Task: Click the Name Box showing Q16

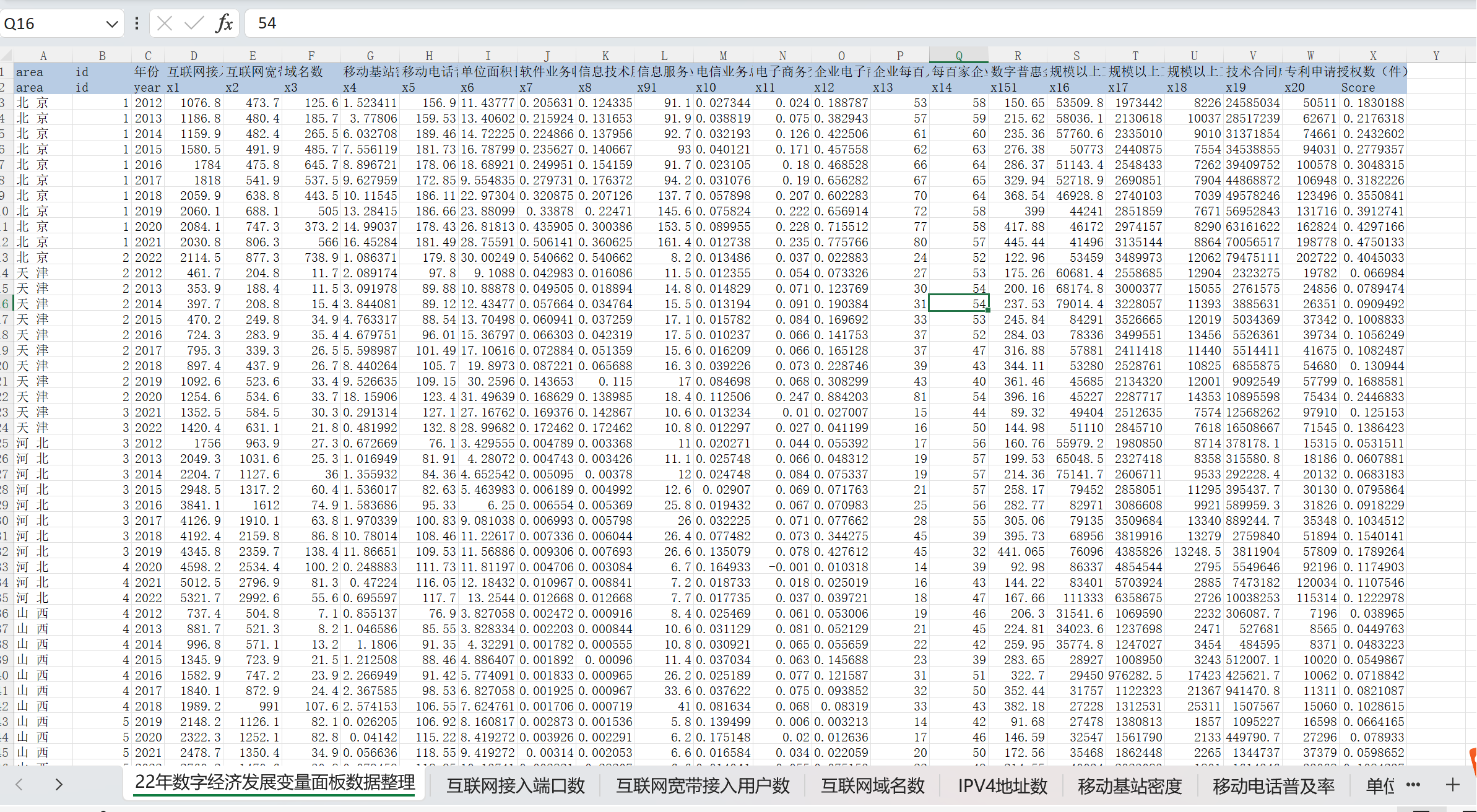Action: [x=50, y=24]
